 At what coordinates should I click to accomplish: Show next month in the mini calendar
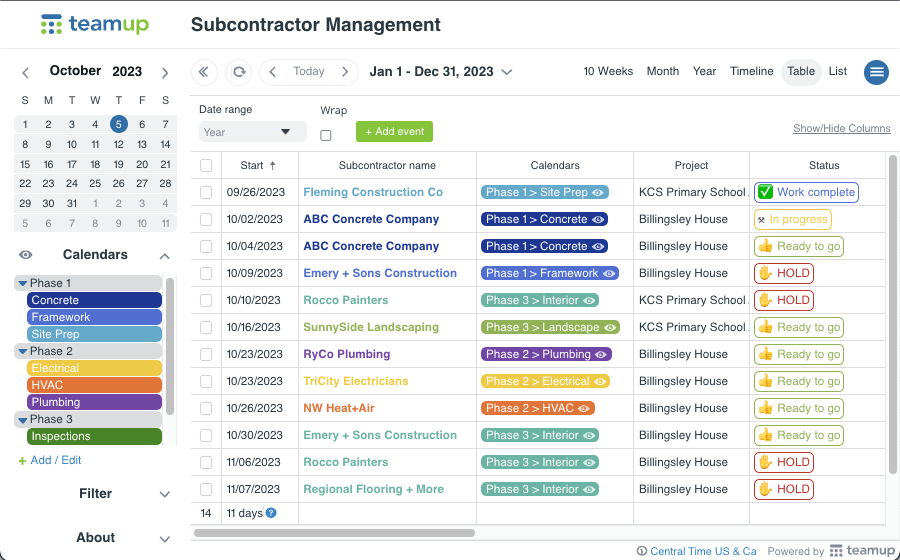click(x=165, y=73)
